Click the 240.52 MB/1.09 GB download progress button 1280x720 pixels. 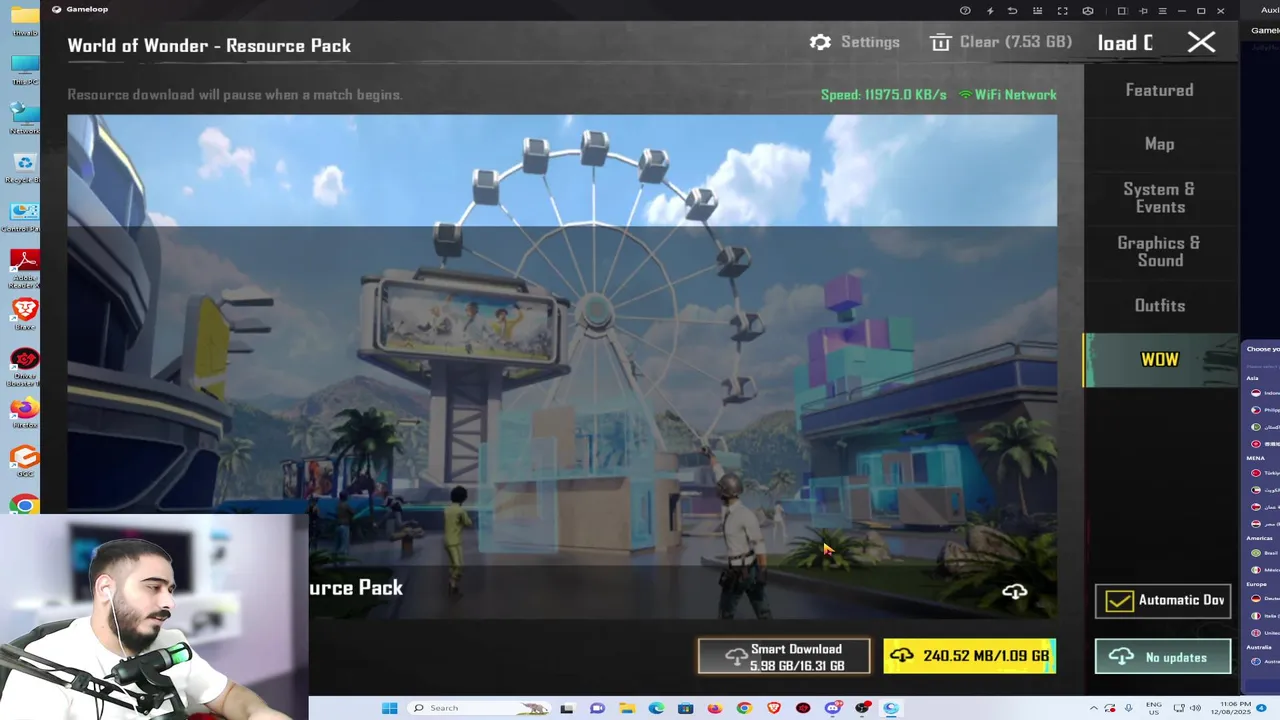point(969,656)
